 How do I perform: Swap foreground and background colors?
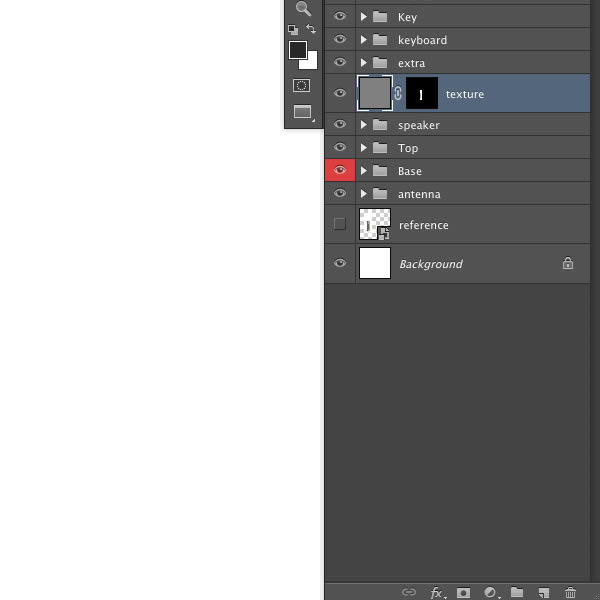(311, 29)
